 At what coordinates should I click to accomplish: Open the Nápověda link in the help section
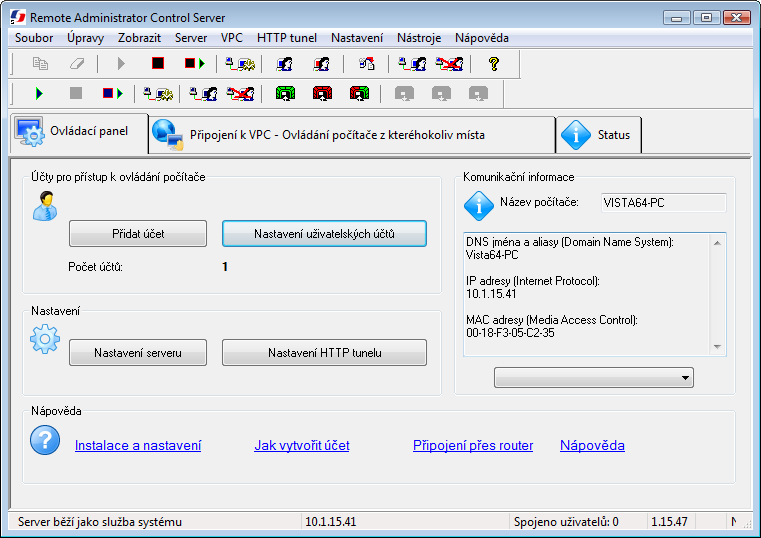click(592, 445)
